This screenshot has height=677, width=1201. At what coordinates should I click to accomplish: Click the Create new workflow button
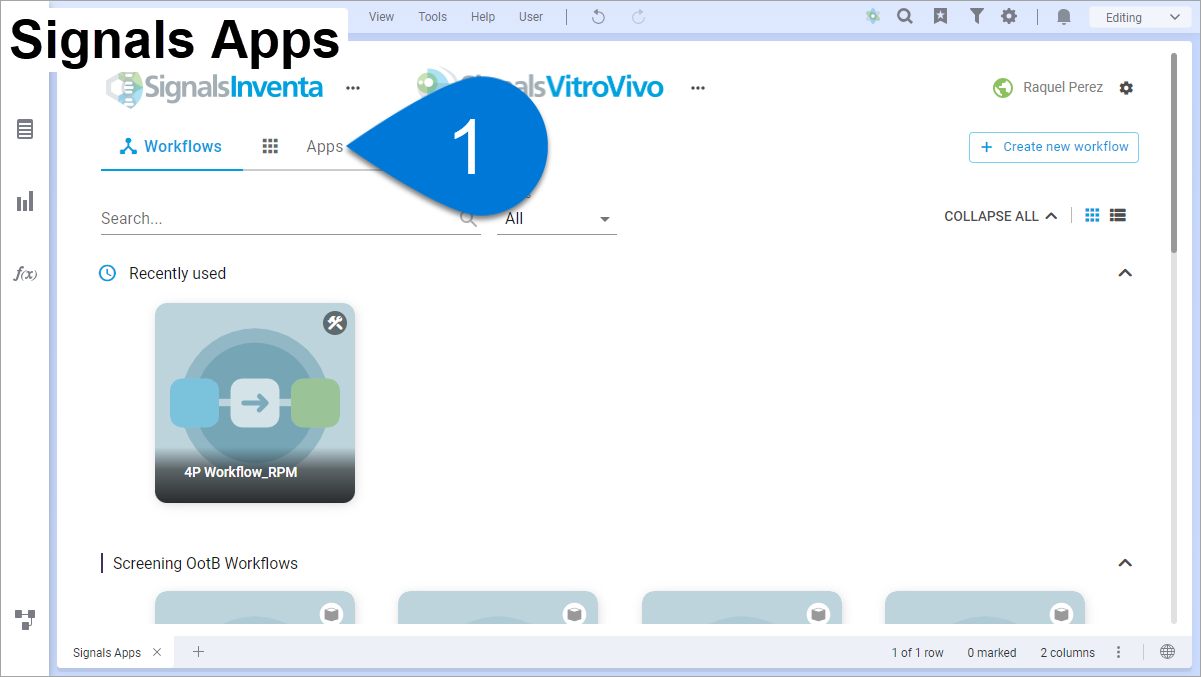pyautogui.click(x=1054, y=147)
